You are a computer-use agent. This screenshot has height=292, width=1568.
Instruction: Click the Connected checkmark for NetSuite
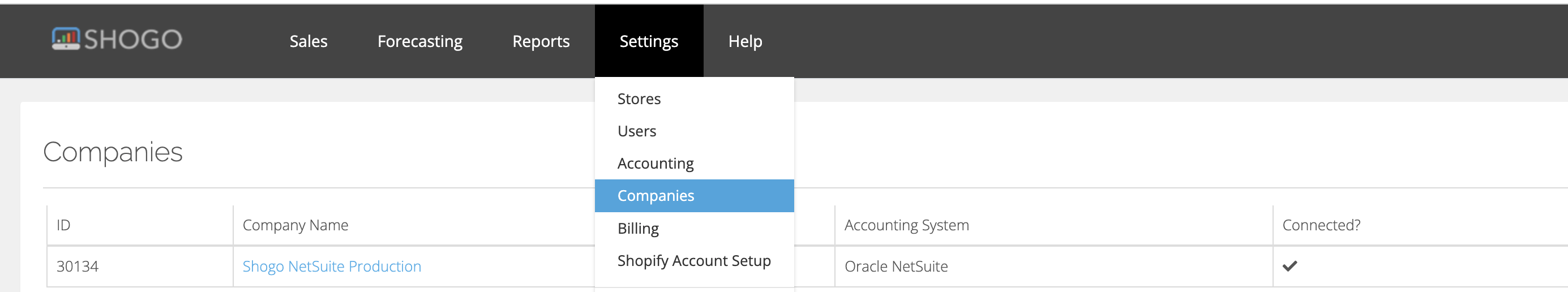point(1289,266)
